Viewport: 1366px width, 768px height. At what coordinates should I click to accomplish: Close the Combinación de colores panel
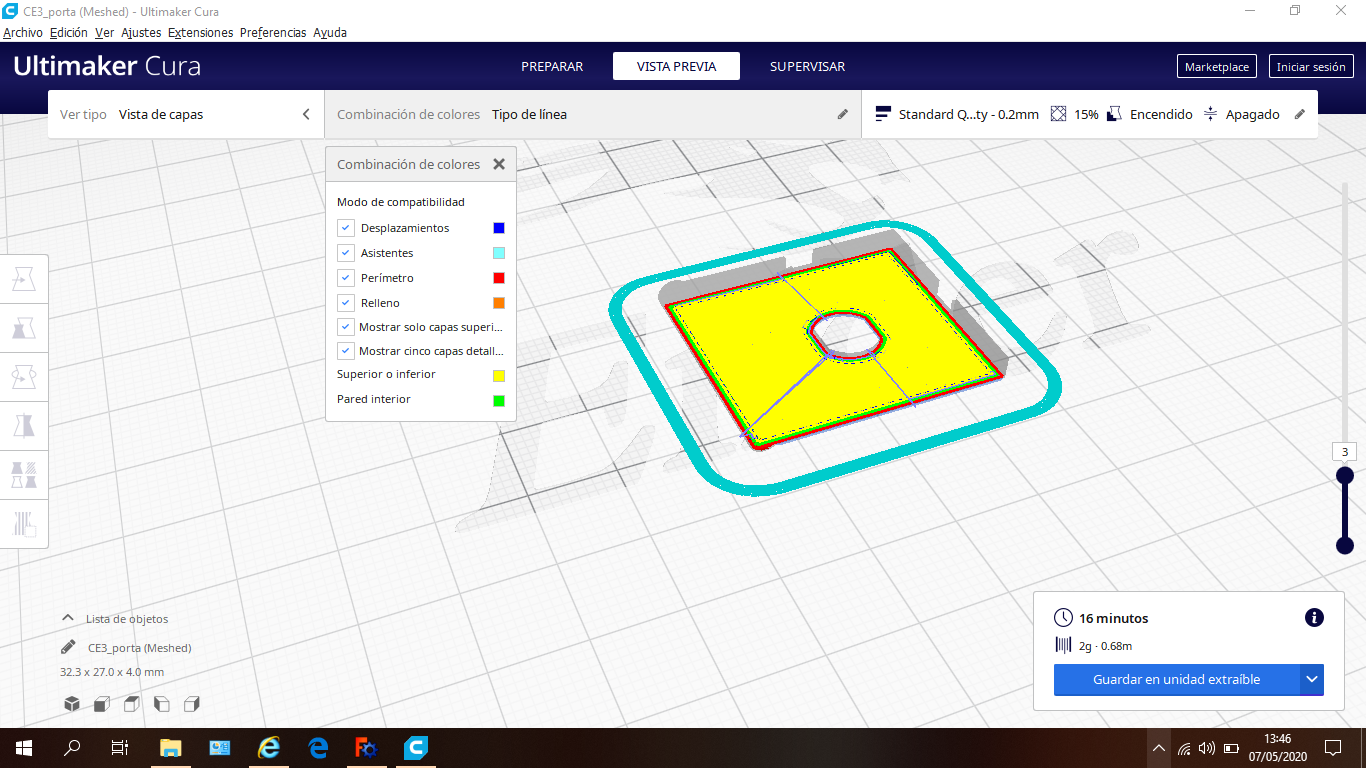499,164
